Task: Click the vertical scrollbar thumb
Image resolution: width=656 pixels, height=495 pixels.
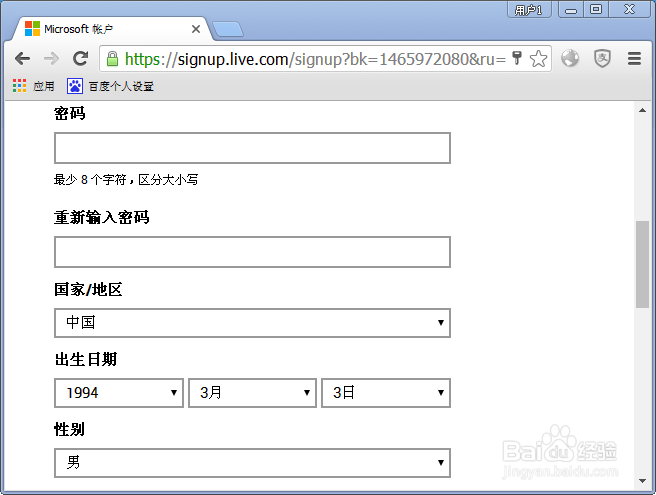Action: [642, 264]
